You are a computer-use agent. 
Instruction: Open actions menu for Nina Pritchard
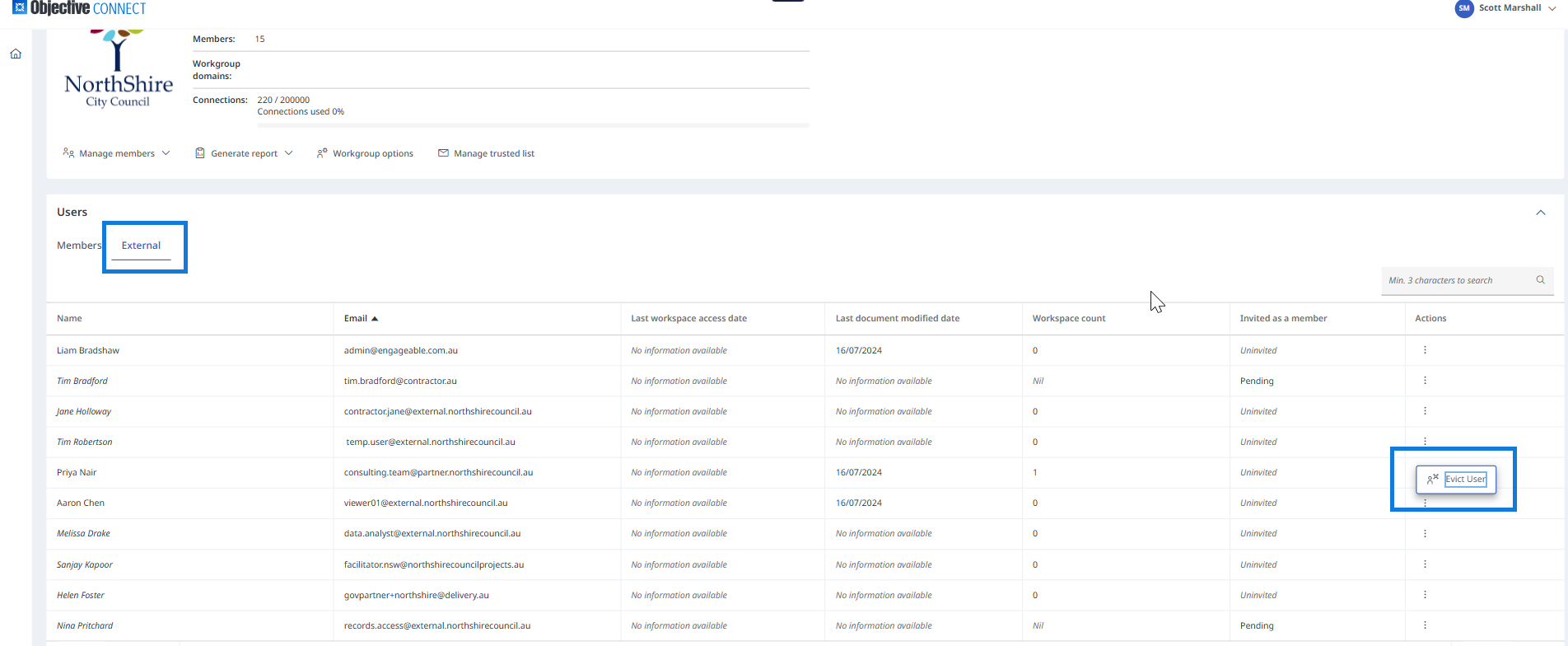pyautogui.click(x=1425, y=625)
